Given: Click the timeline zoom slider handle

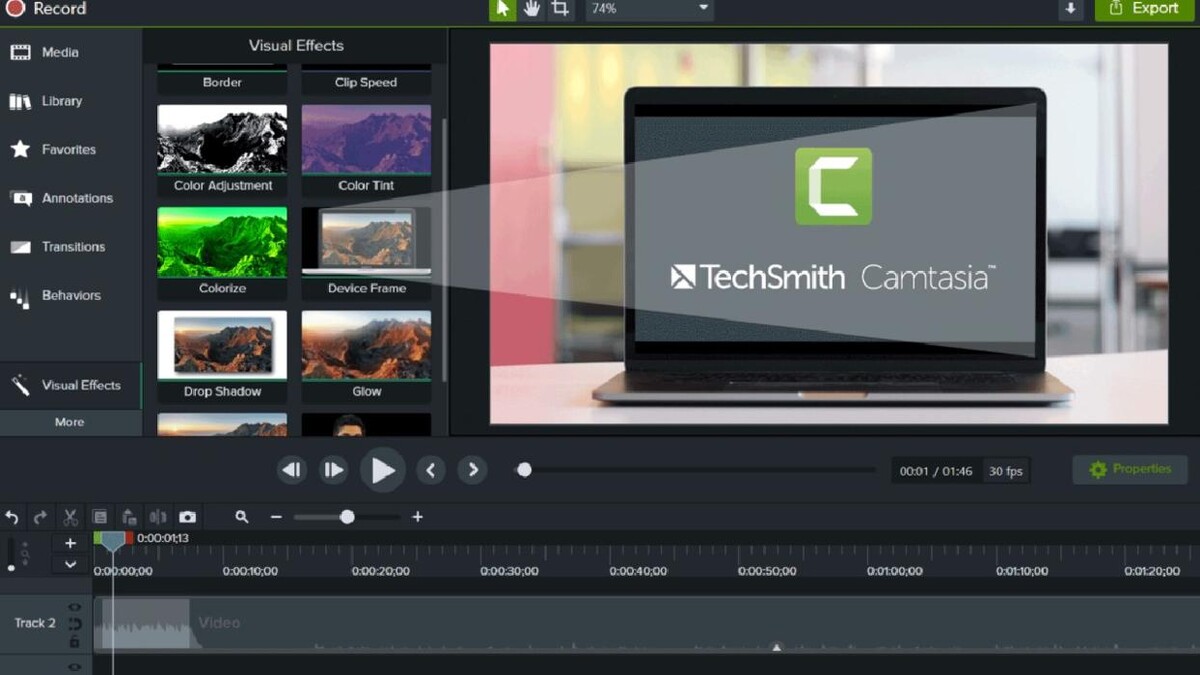Looking at the screenshot, I should pyautogui.click(x=347, y=517).
